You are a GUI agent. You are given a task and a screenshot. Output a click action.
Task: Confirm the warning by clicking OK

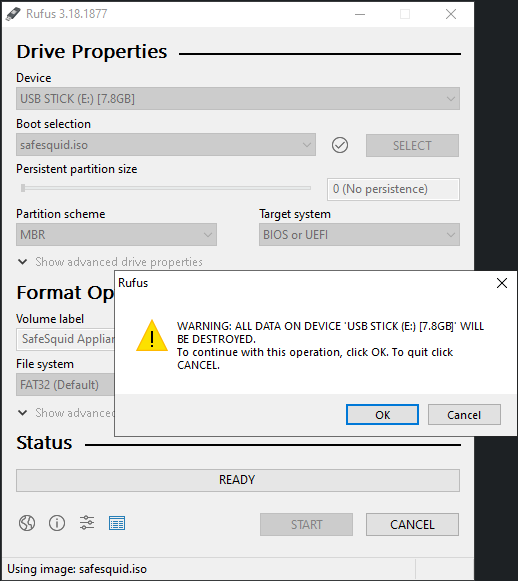click(x=382, y=415)
